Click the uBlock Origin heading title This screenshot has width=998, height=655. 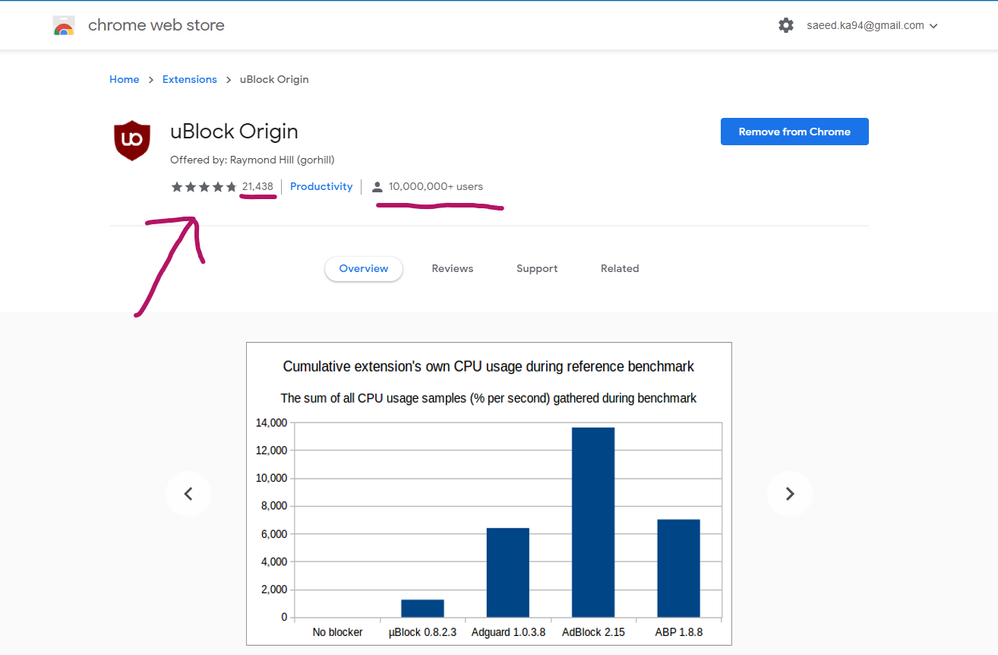pos(234,131)
